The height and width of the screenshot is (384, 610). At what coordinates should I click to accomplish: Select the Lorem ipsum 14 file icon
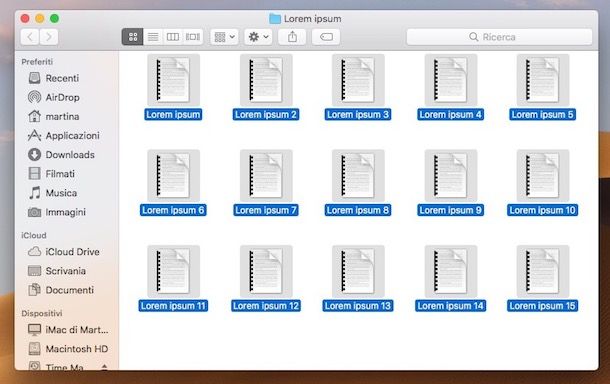tap(450, 271)
